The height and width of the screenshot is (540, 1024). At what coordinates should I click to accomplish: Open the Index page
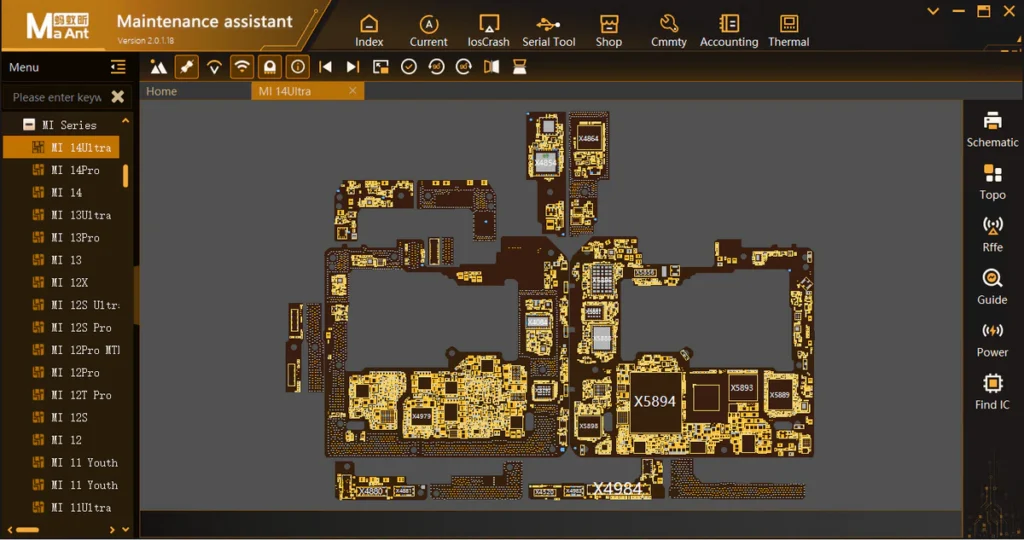pyautogui.click(x=369, y=31)
